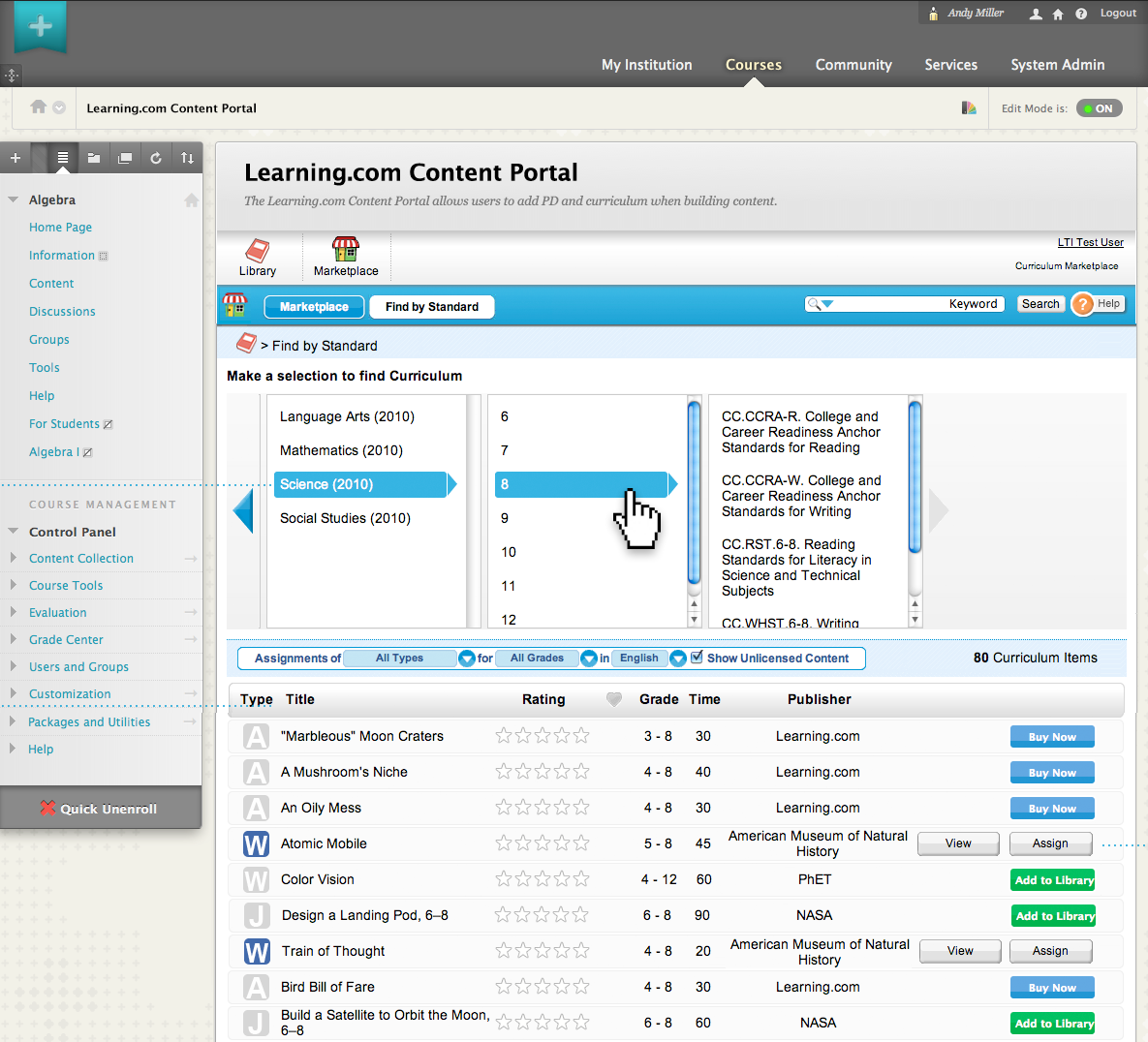The image size is (1148, 1042).
Task: Open the user profile icon in the header
Action: tap(1036, 14)
